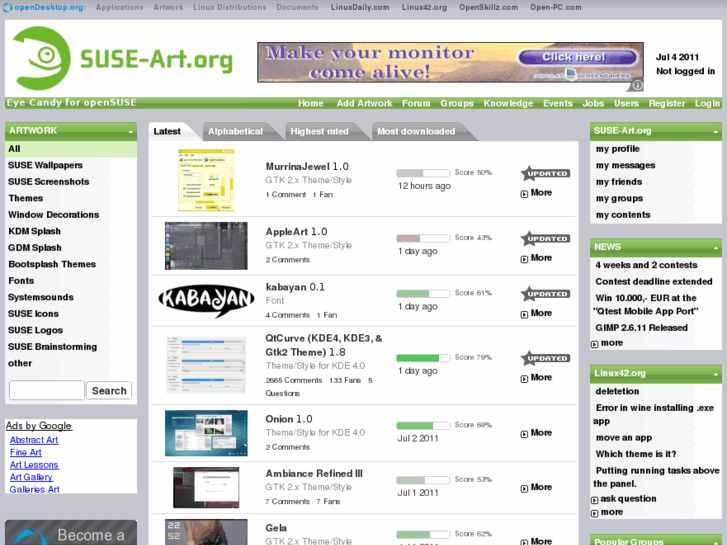Click arrow icon before ask question
Image resolution: width=727 pixels, height=545 pixels.
(594, 500)
